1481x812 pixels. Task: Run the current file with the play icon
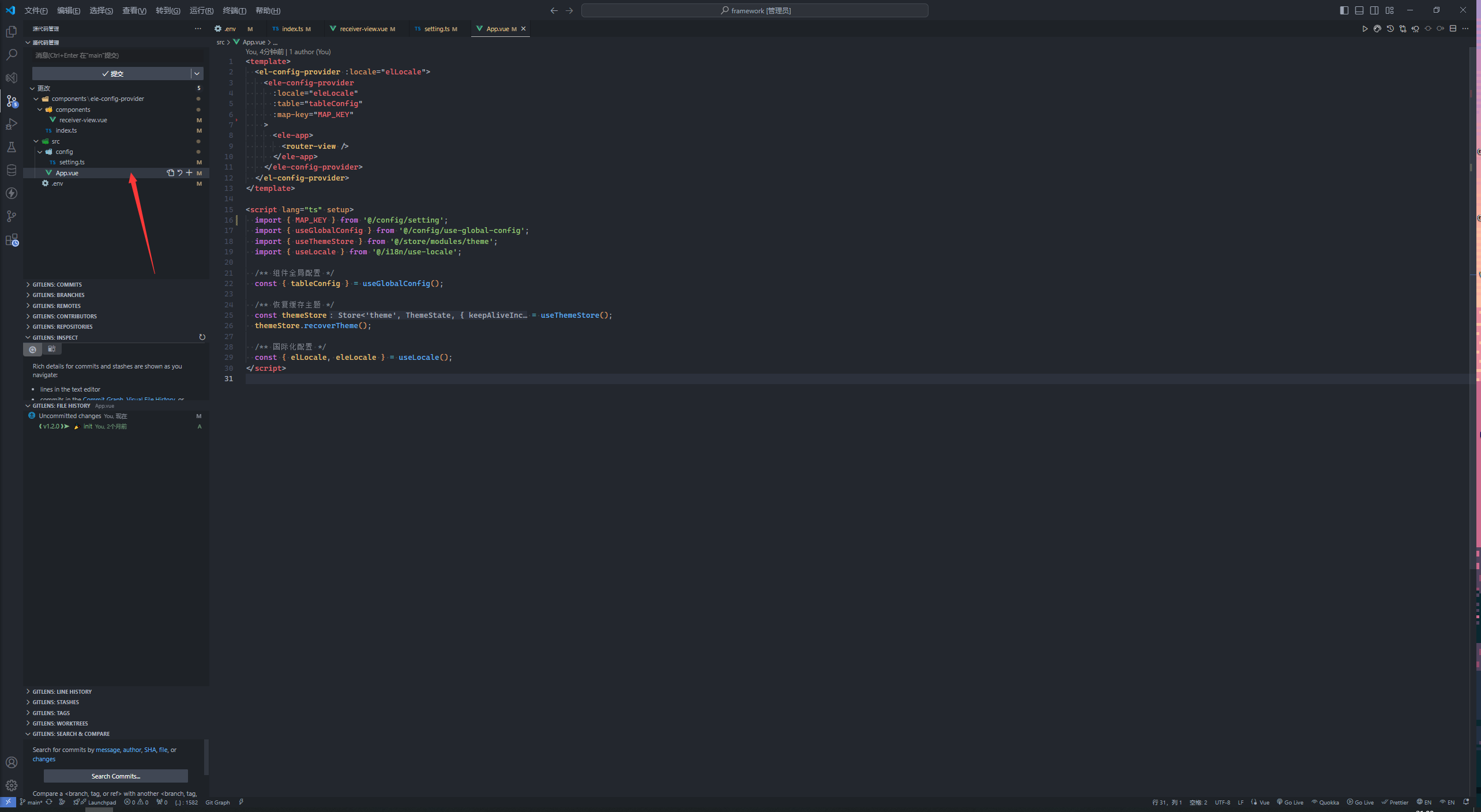tap(1365, 29)
